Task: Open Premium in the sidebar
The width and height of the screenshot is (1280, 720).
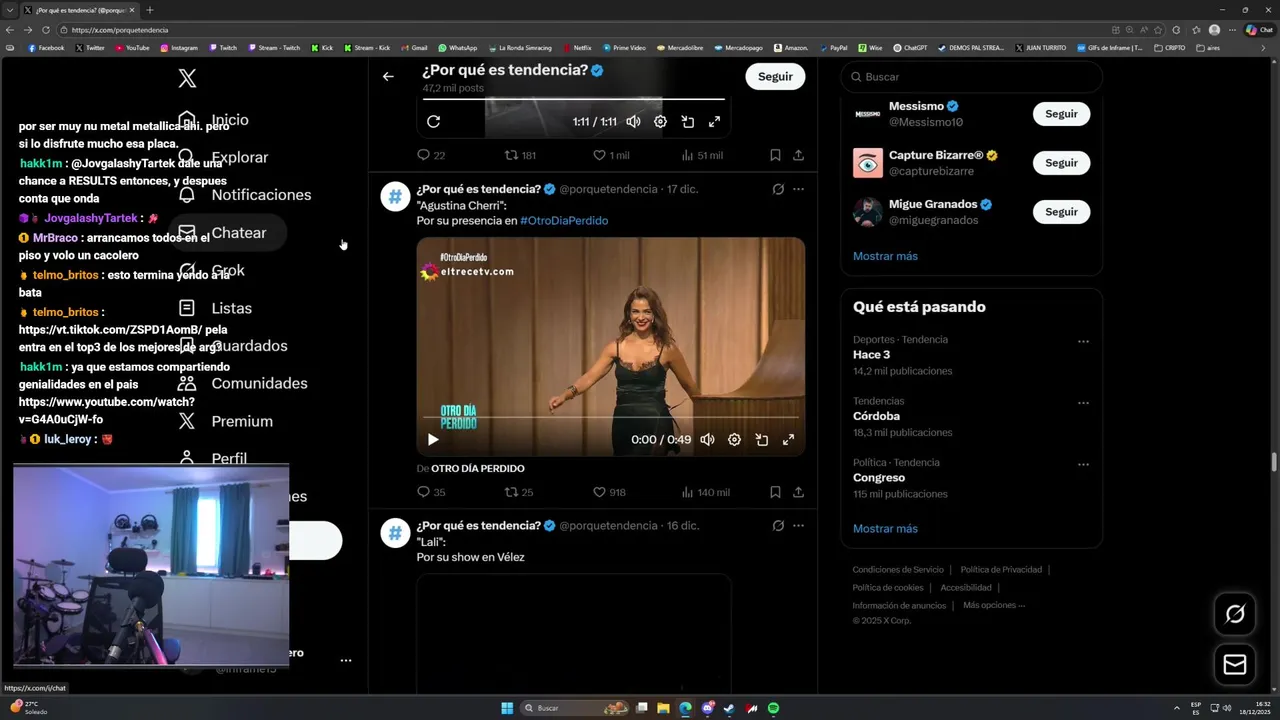Action: tap(226, 422)
